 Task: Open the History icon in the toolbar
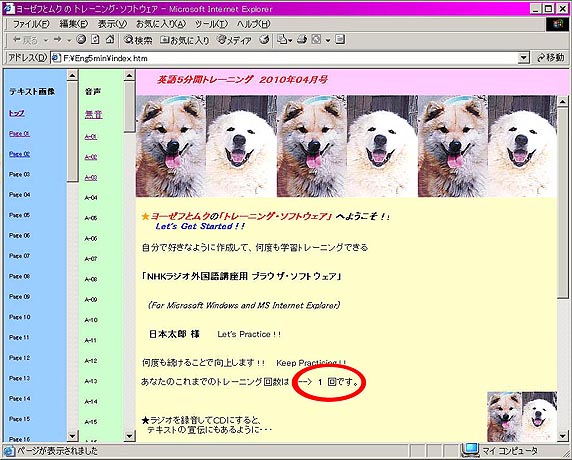264,39
